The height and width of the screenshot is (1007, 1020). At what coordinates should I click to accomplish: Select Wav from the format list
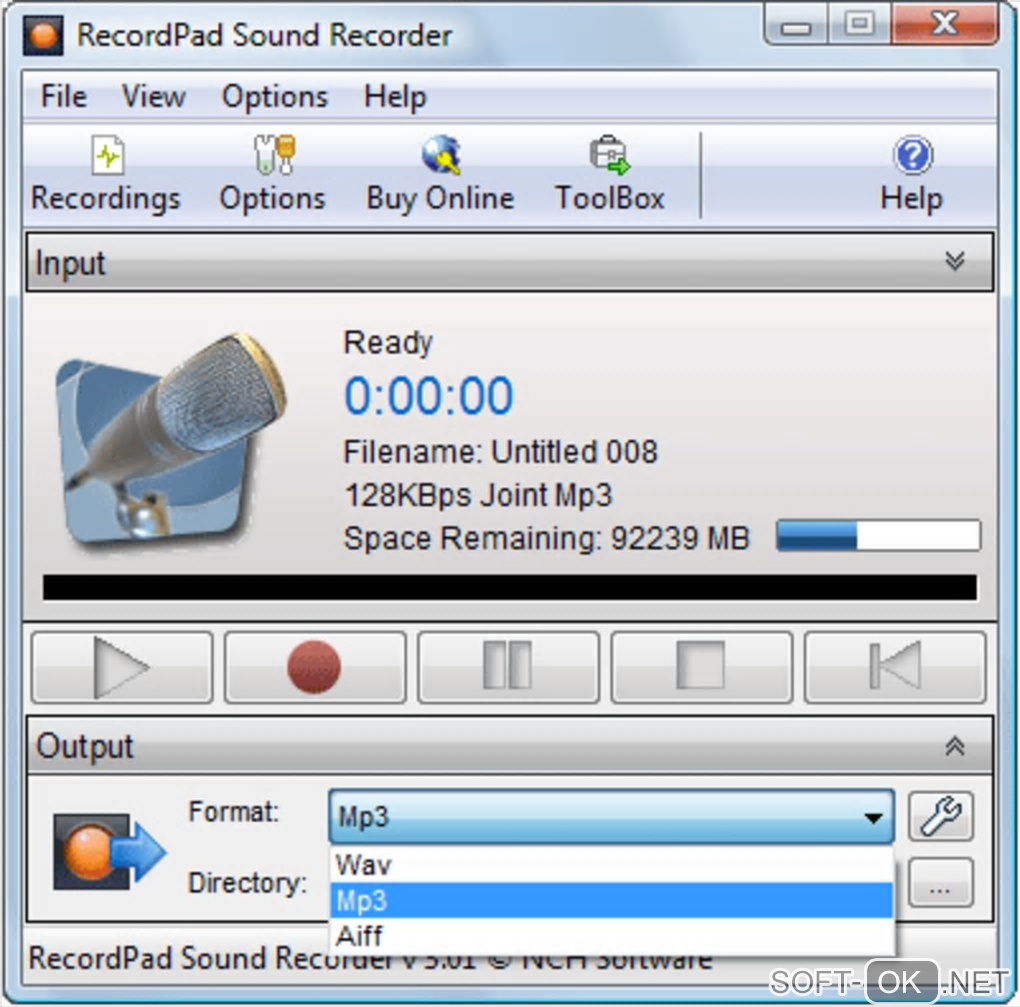611,865
